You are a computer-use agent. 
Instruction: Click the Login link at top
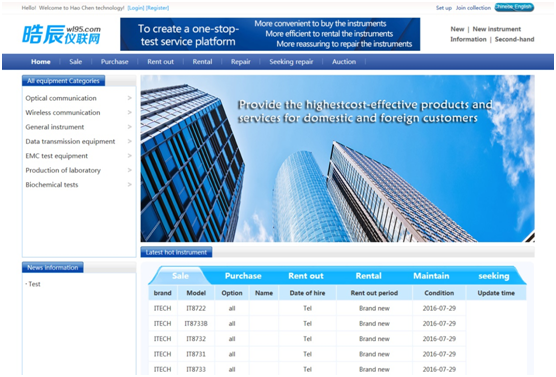click(136, 8)
